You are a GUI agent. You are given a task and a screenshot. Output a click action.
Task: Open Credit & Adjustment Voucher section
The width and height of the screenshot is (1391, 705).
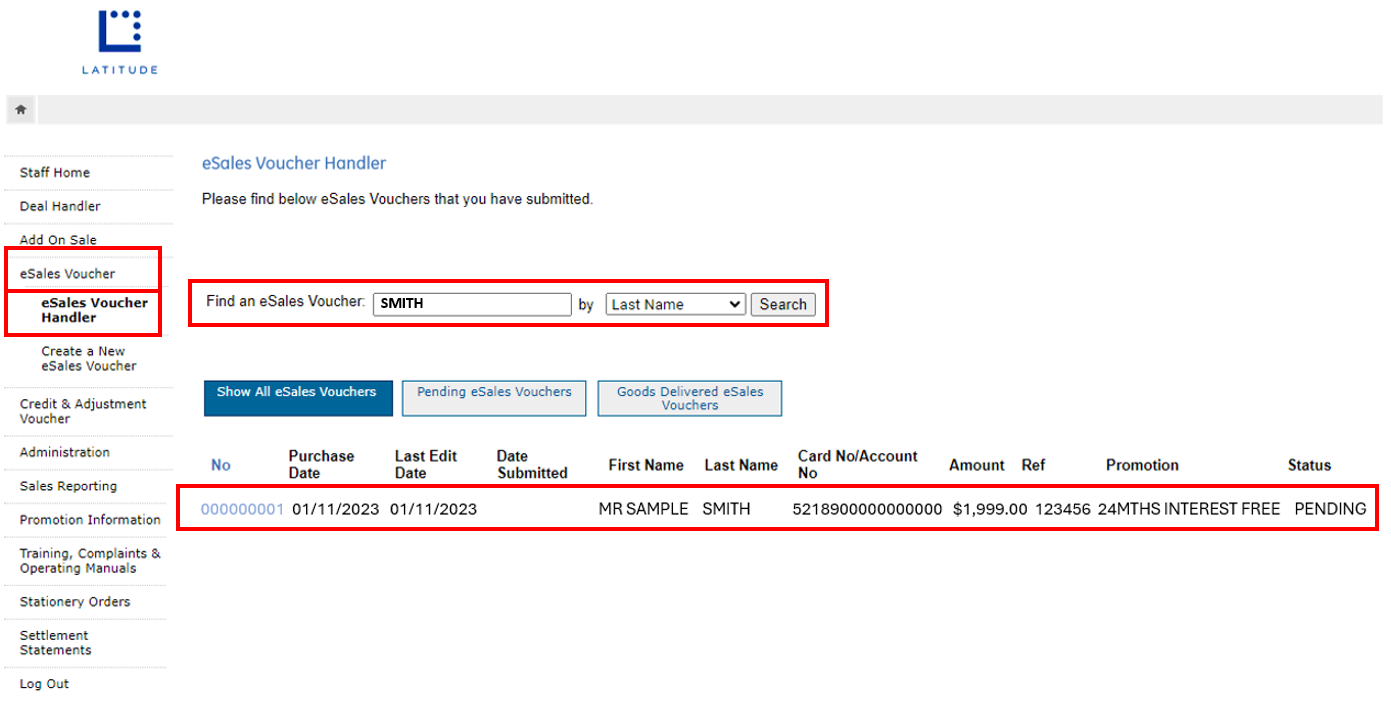click(x=83, y=411)
